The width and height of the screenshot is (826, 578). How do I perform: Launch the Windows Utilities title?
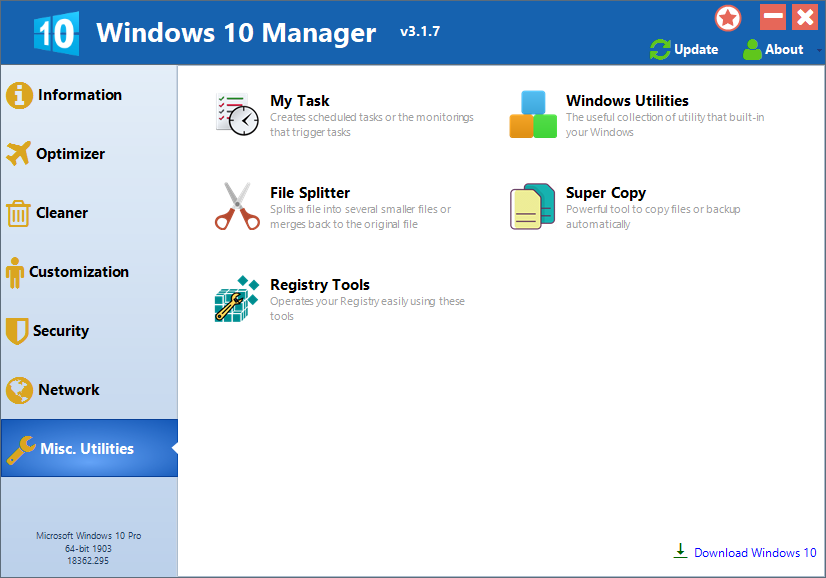[x=627, y=101]
